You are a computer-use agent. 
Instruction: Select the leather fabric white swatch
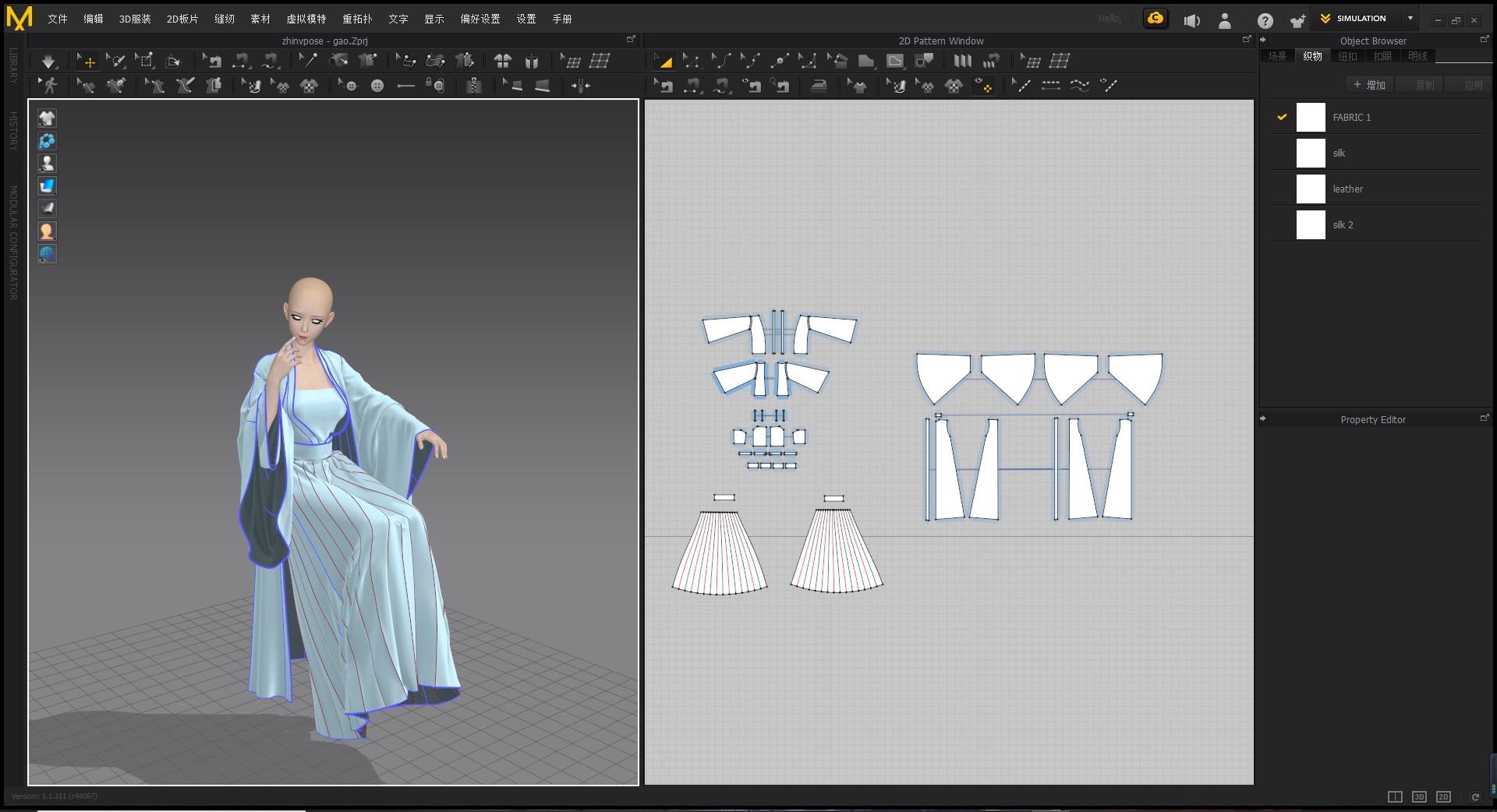1311,189
